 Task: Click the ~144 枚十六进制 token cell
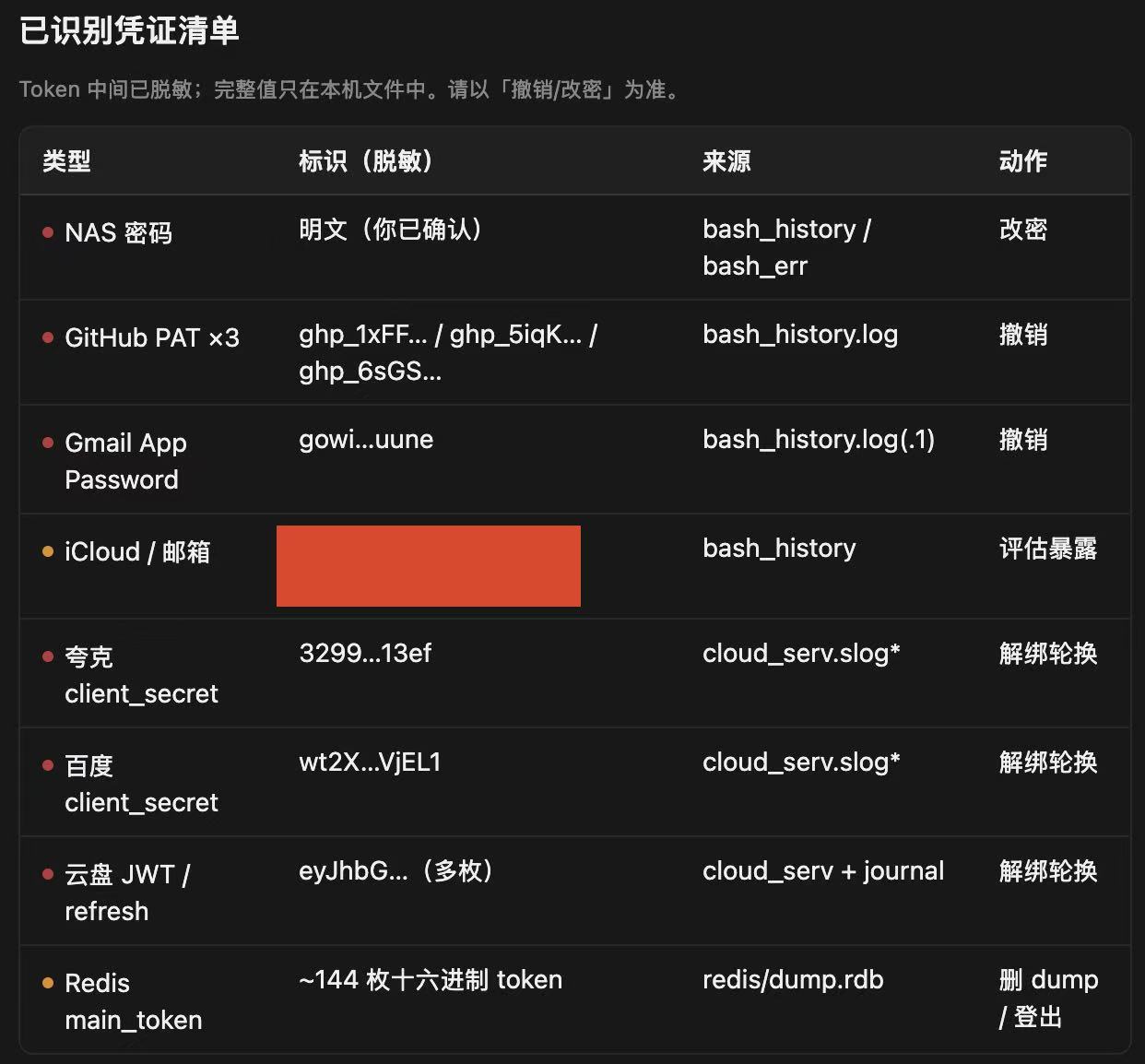[x=431, y=979]
